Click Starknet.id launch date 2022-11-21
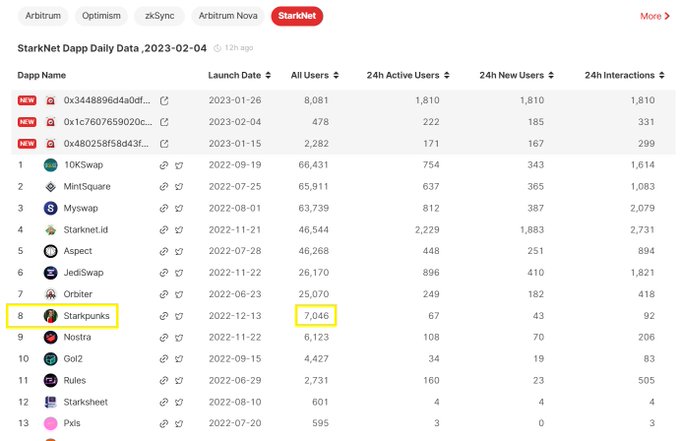 [235, 229]
